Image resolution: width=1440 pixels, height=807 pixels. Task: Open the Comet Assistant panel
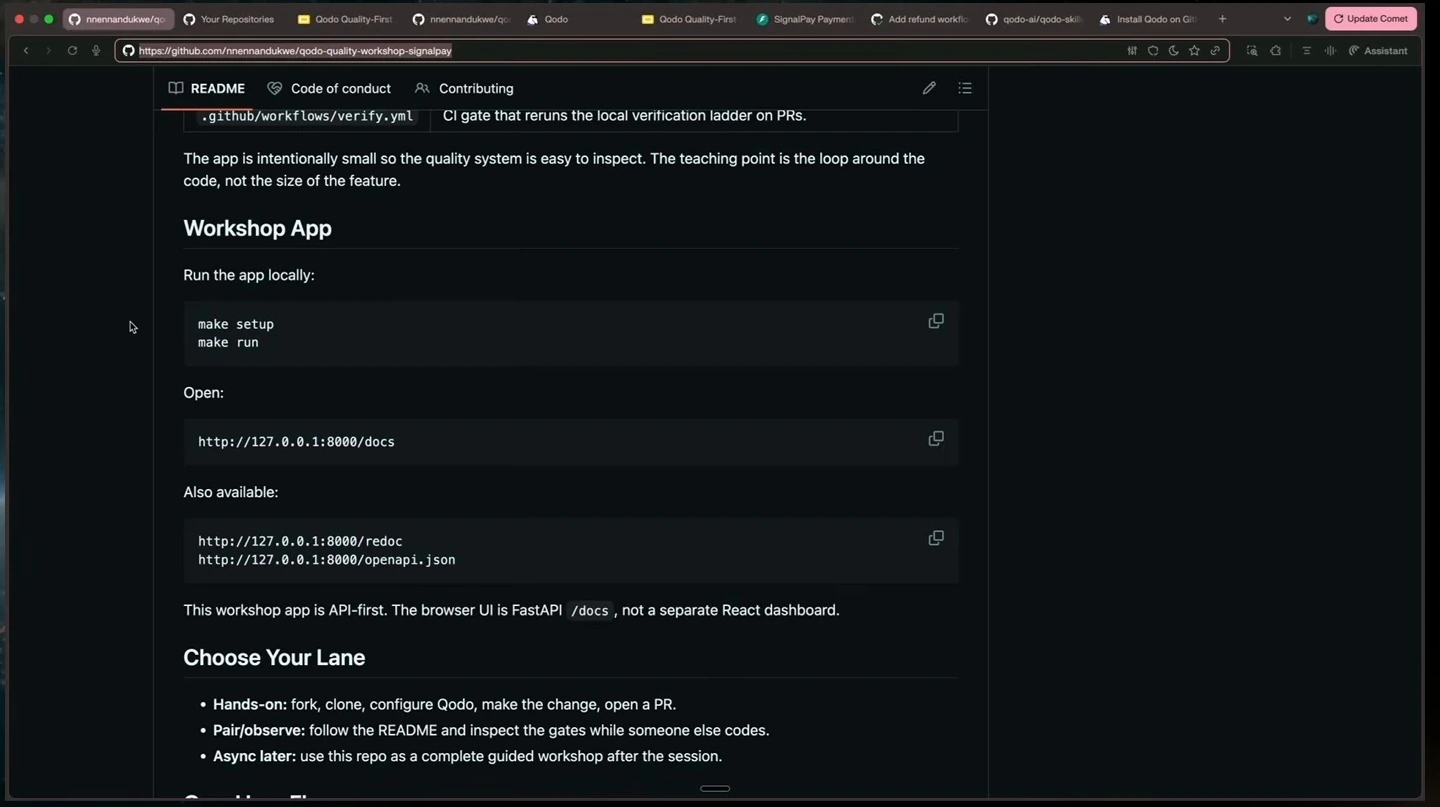pos(1378,51)
